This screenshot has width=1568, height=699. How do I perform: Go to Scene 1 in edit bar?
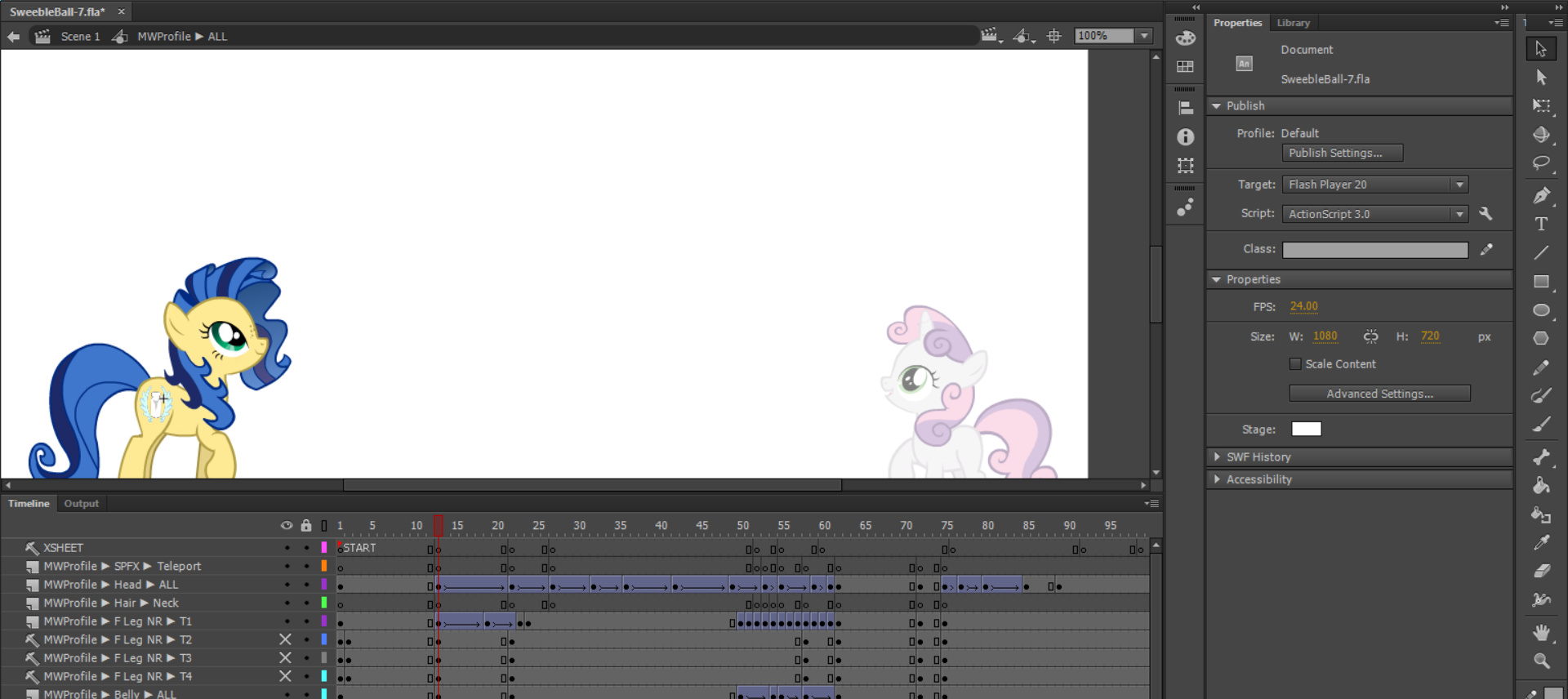pyautogui.click(x=80, y=37)
